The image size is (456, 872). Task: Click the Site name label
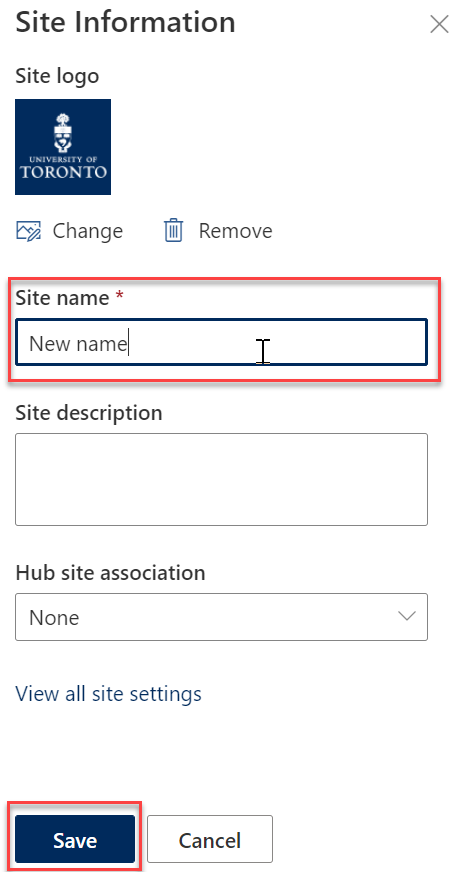tap(62, 298)
